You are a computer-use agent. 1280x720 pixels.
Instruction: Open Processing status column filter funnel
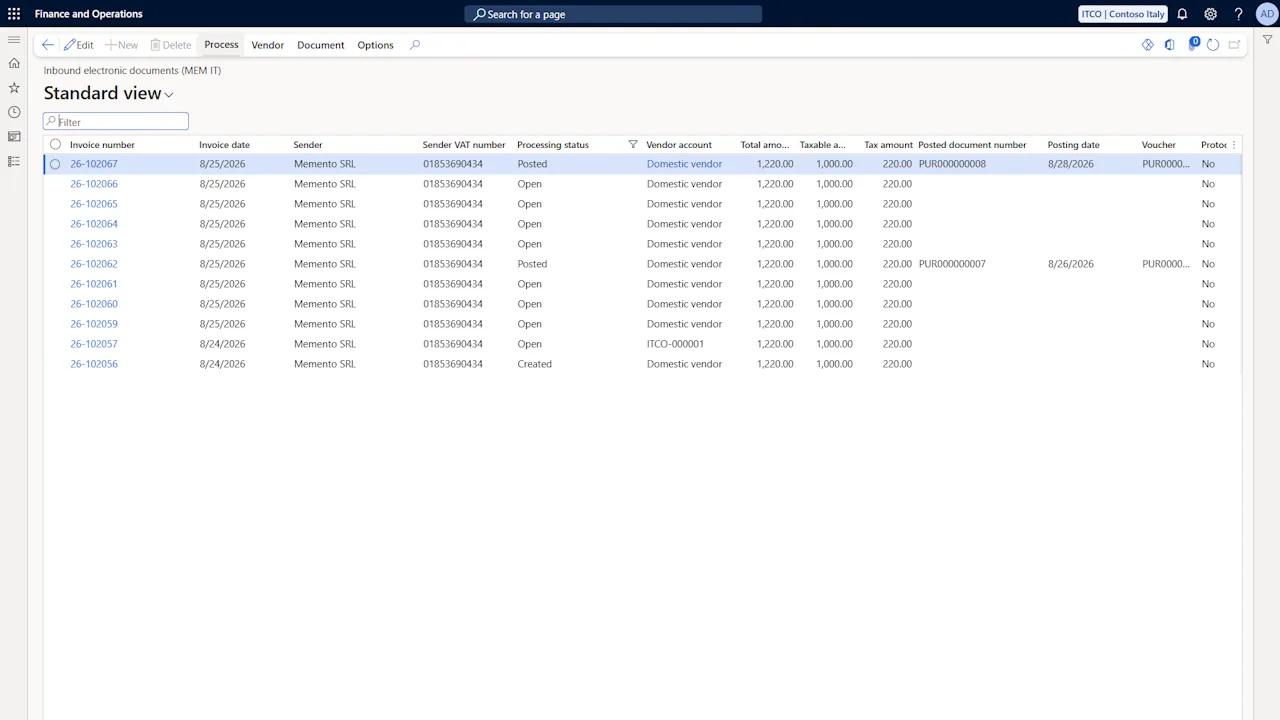pos(633,145)
